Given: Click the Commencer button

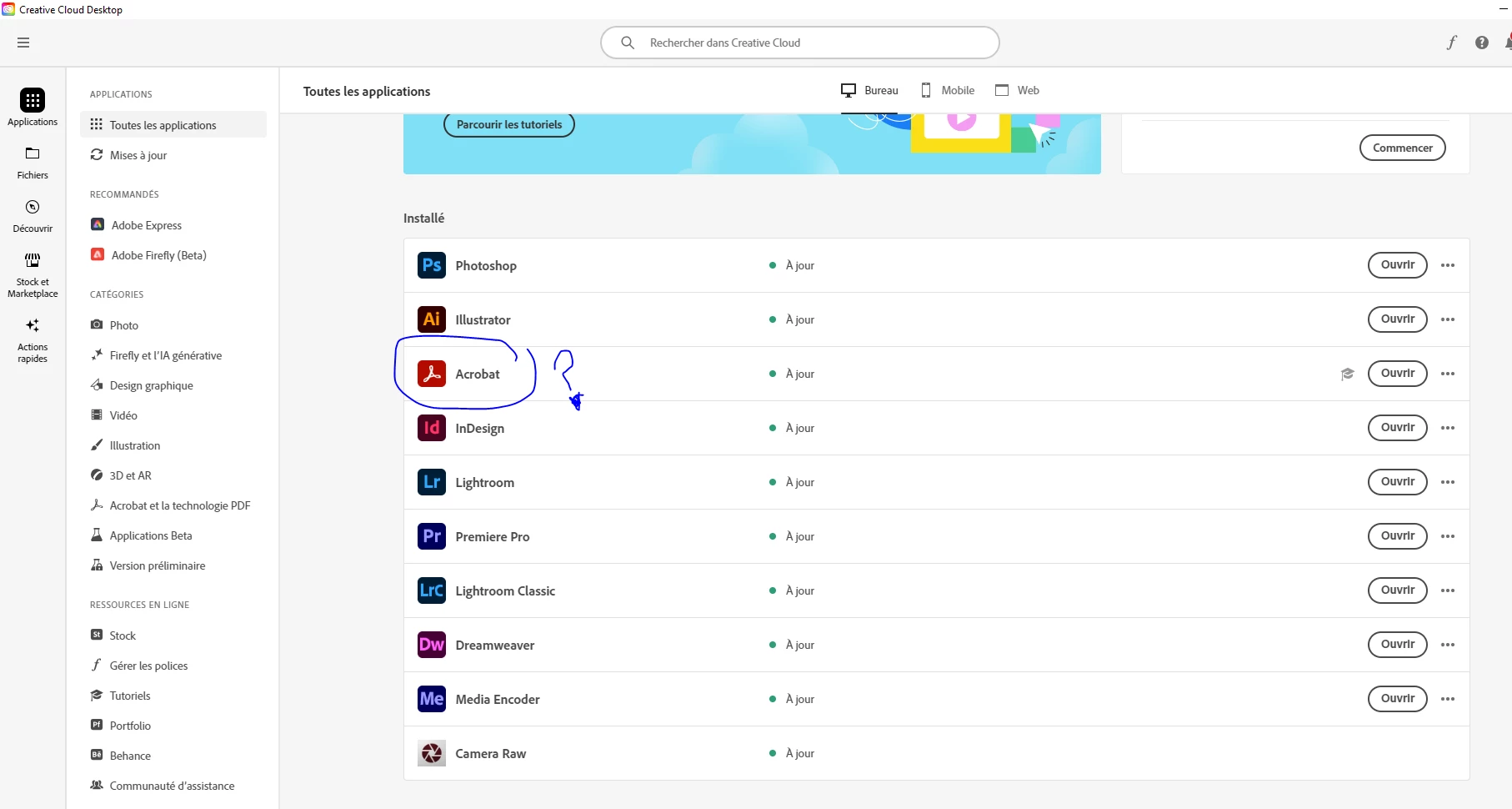Looking at the screenshot, I should point(1403,148).
